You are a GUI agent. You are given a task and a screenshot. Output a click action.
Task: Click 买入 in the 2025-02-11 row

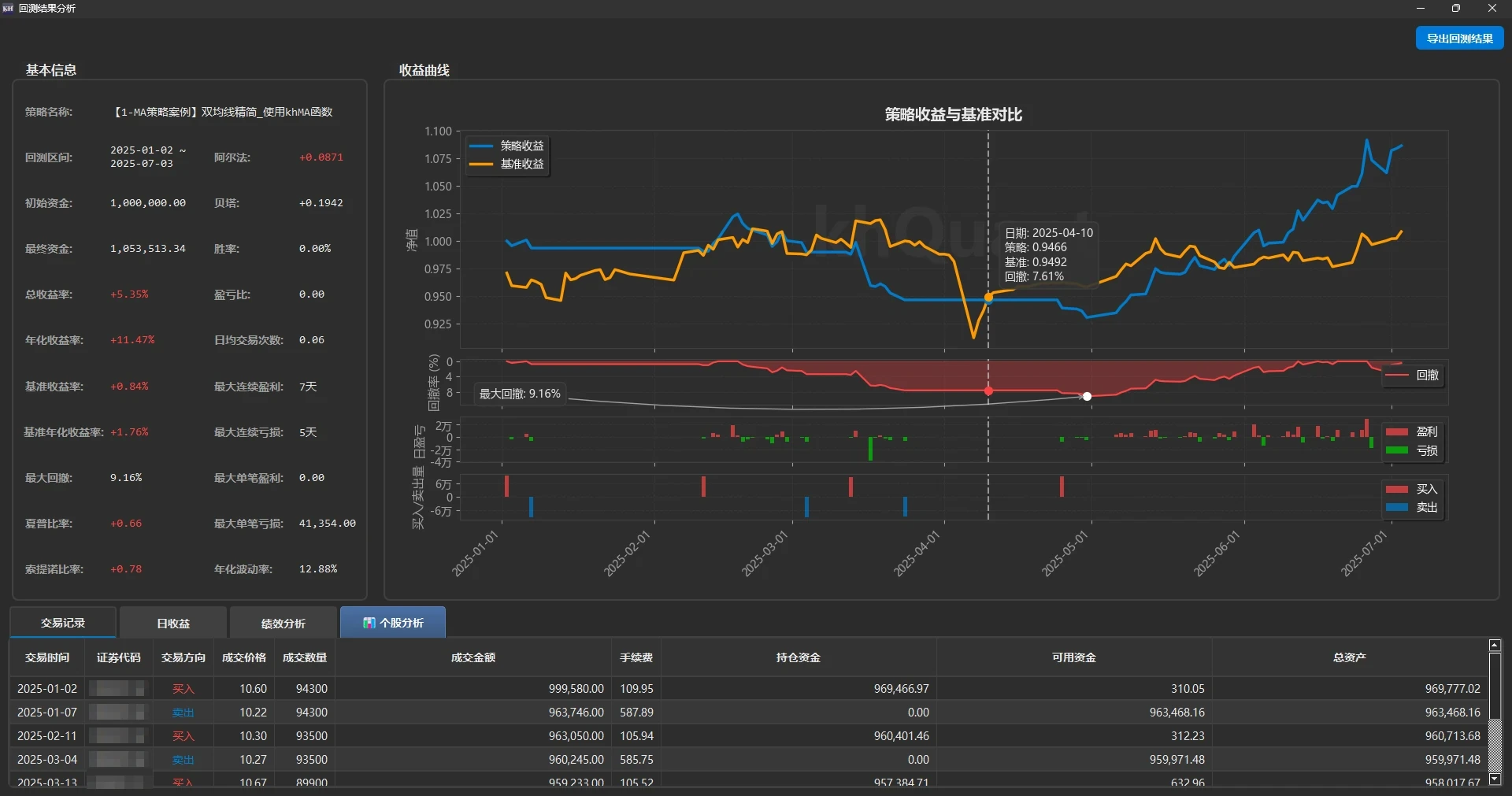coord(183,736)
